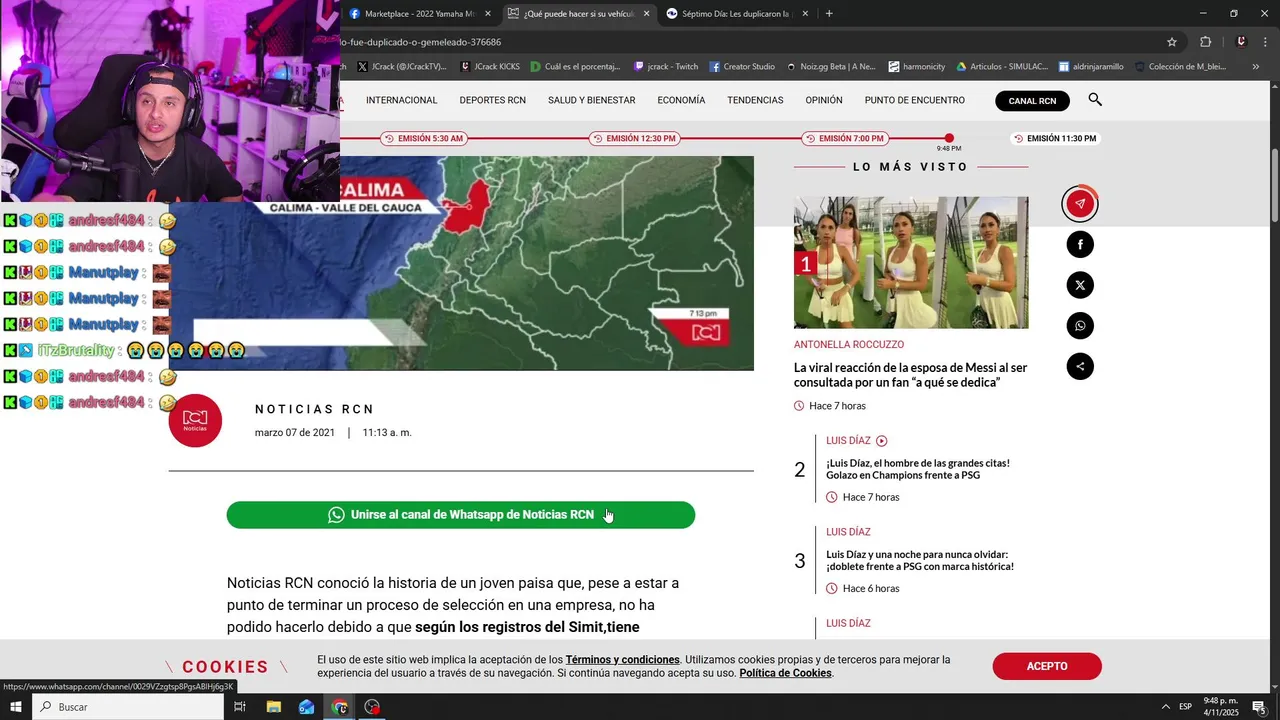Click the CANAL RCN button

tap(1032, 101)
